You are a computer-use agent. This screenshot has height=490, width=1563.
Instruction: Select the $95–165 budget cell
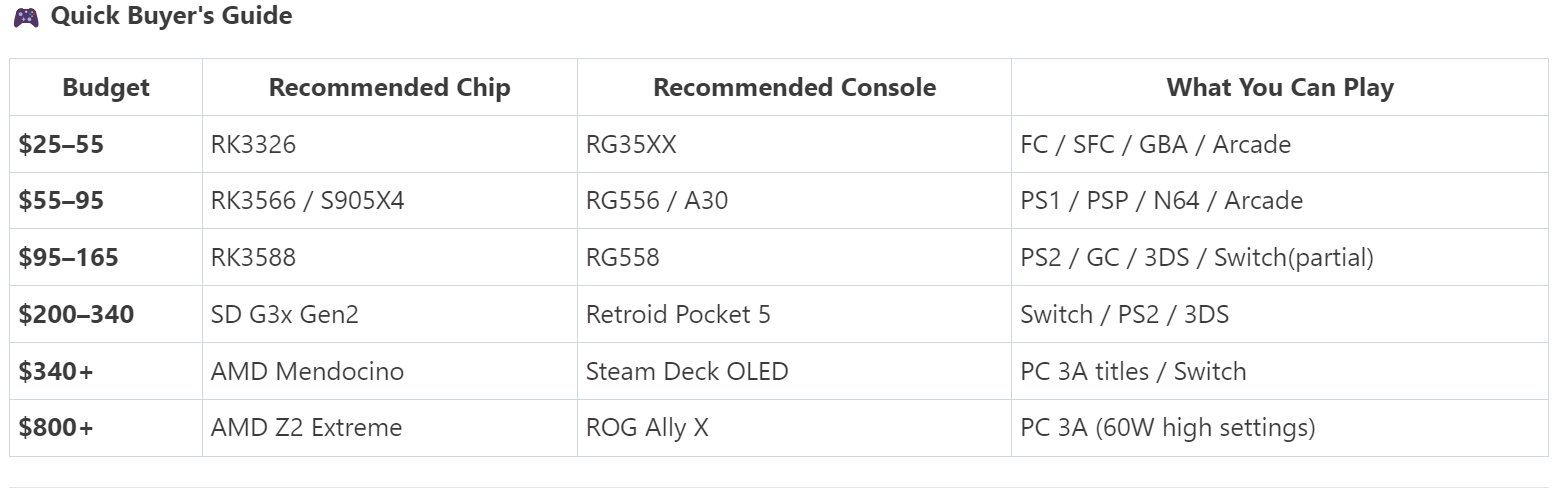68,258
